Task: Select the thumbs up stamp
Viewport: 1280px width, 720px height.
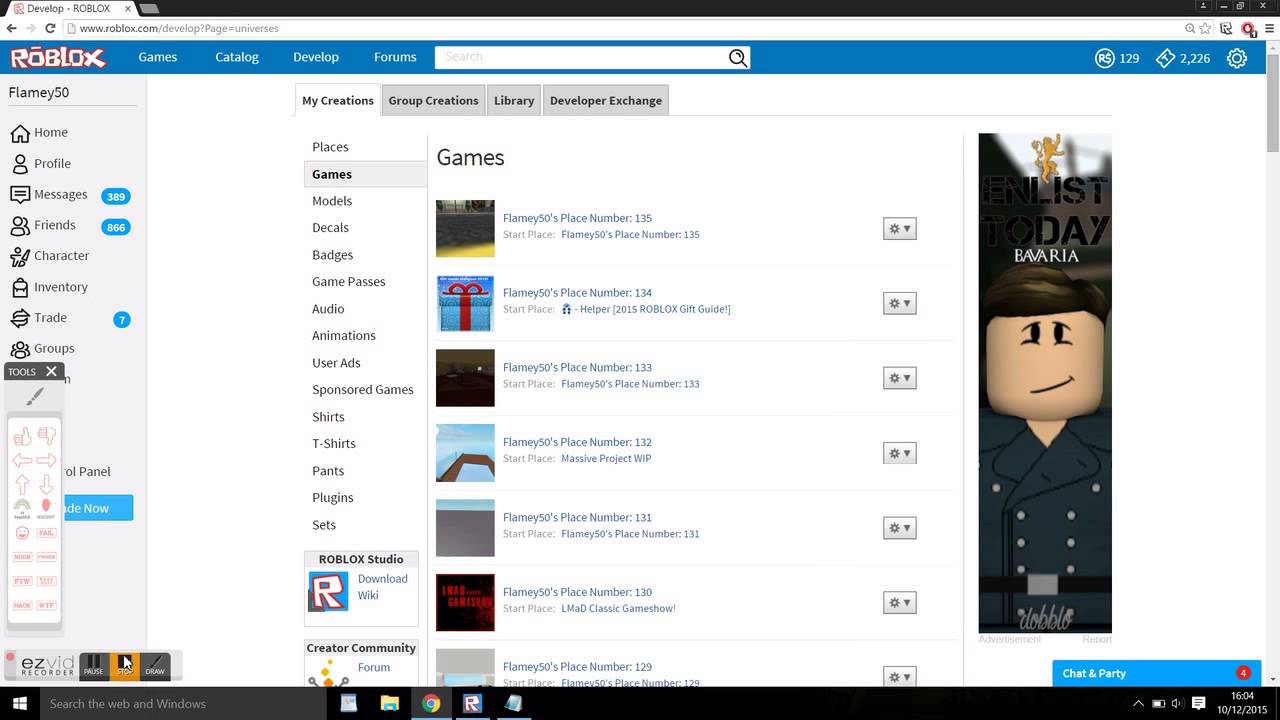Action: point(22,437)
